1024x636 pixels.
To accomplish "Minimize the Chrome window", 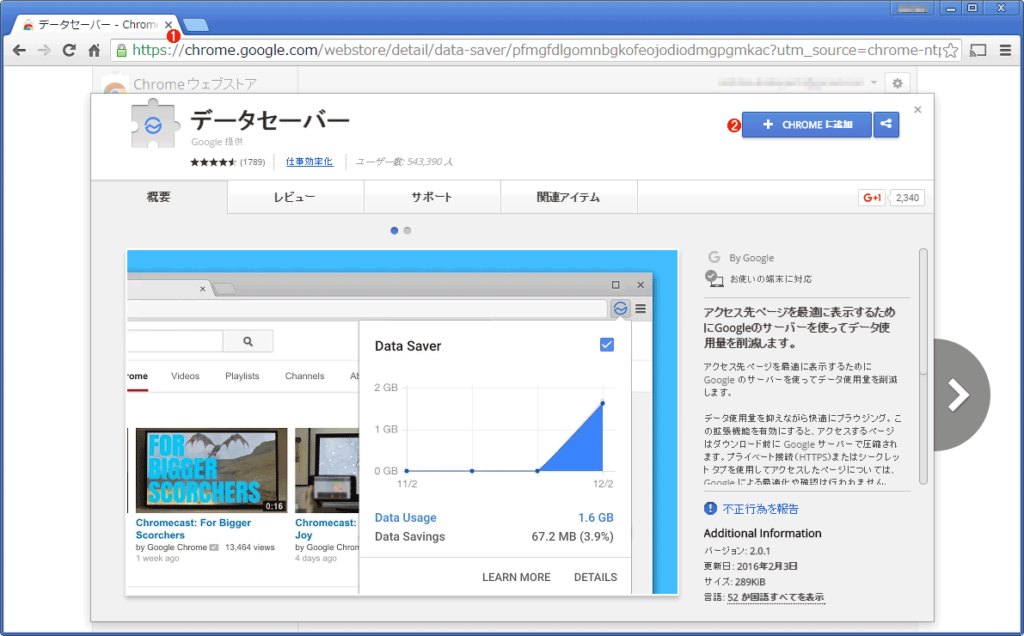I will tap(950, 8).
